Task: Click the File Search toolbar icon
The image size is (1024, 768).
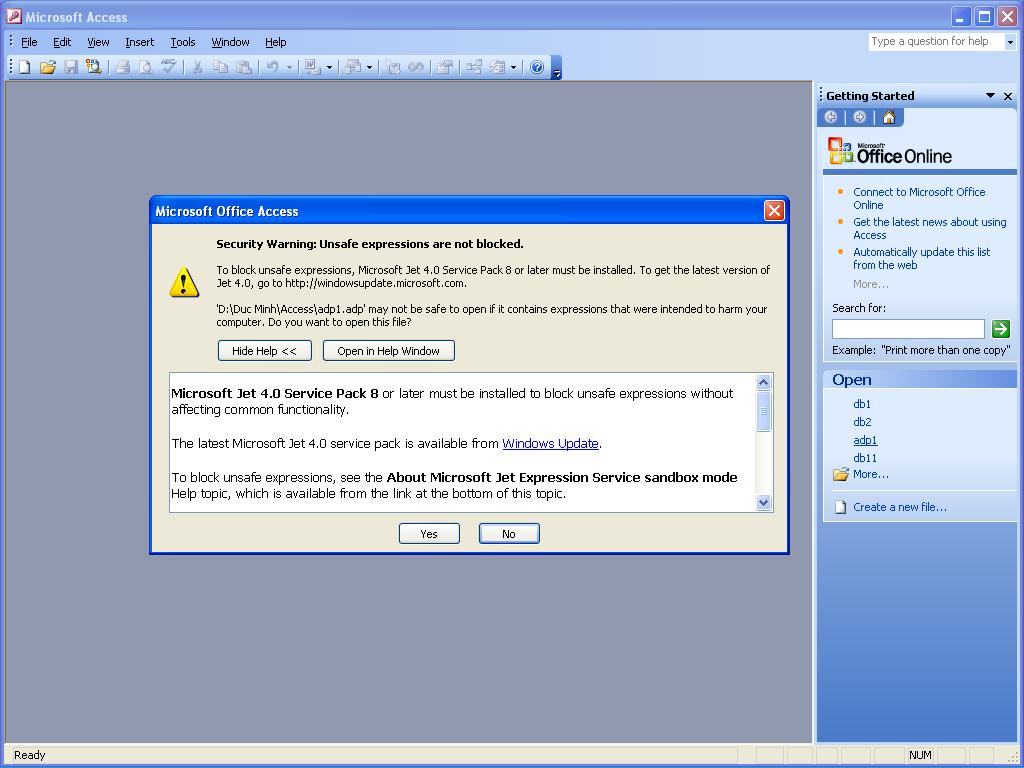Action: (x=94, y=67)
